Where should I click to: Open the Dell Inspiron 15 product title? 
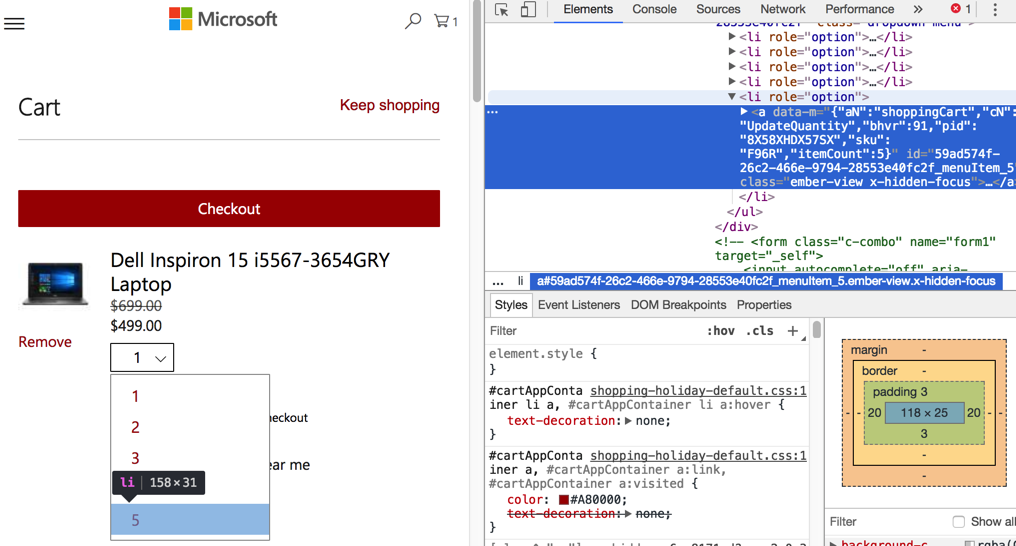tap(250, 272)
